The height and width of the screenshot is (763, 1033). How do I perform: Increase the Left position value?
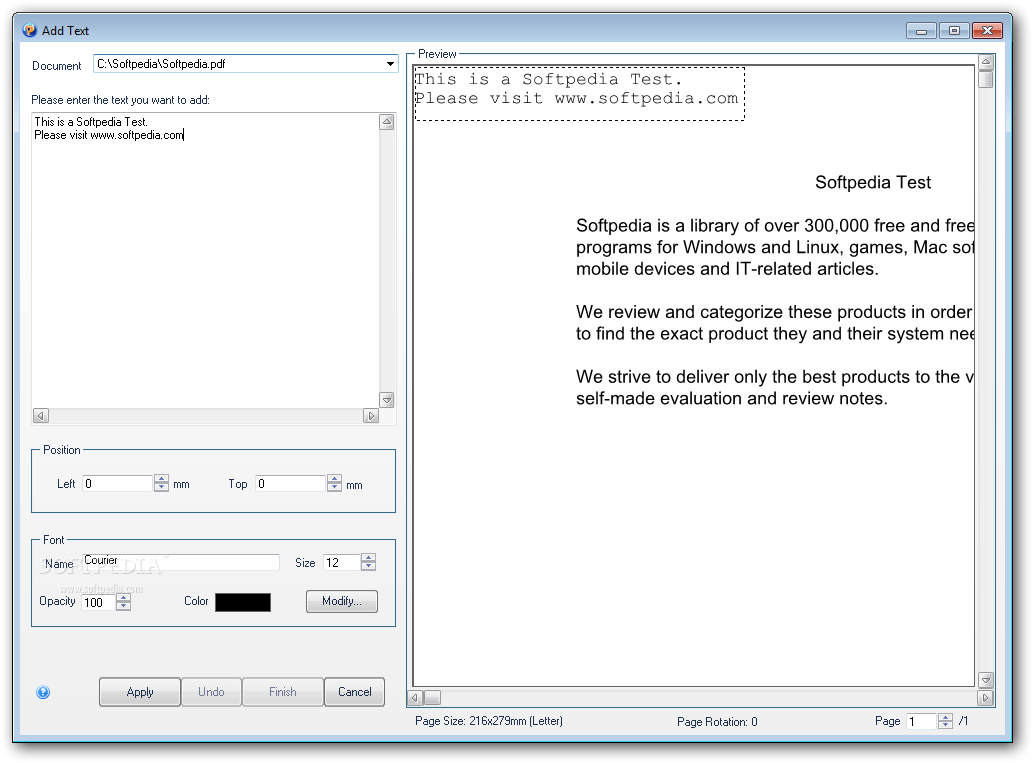(x=161, y=479)
